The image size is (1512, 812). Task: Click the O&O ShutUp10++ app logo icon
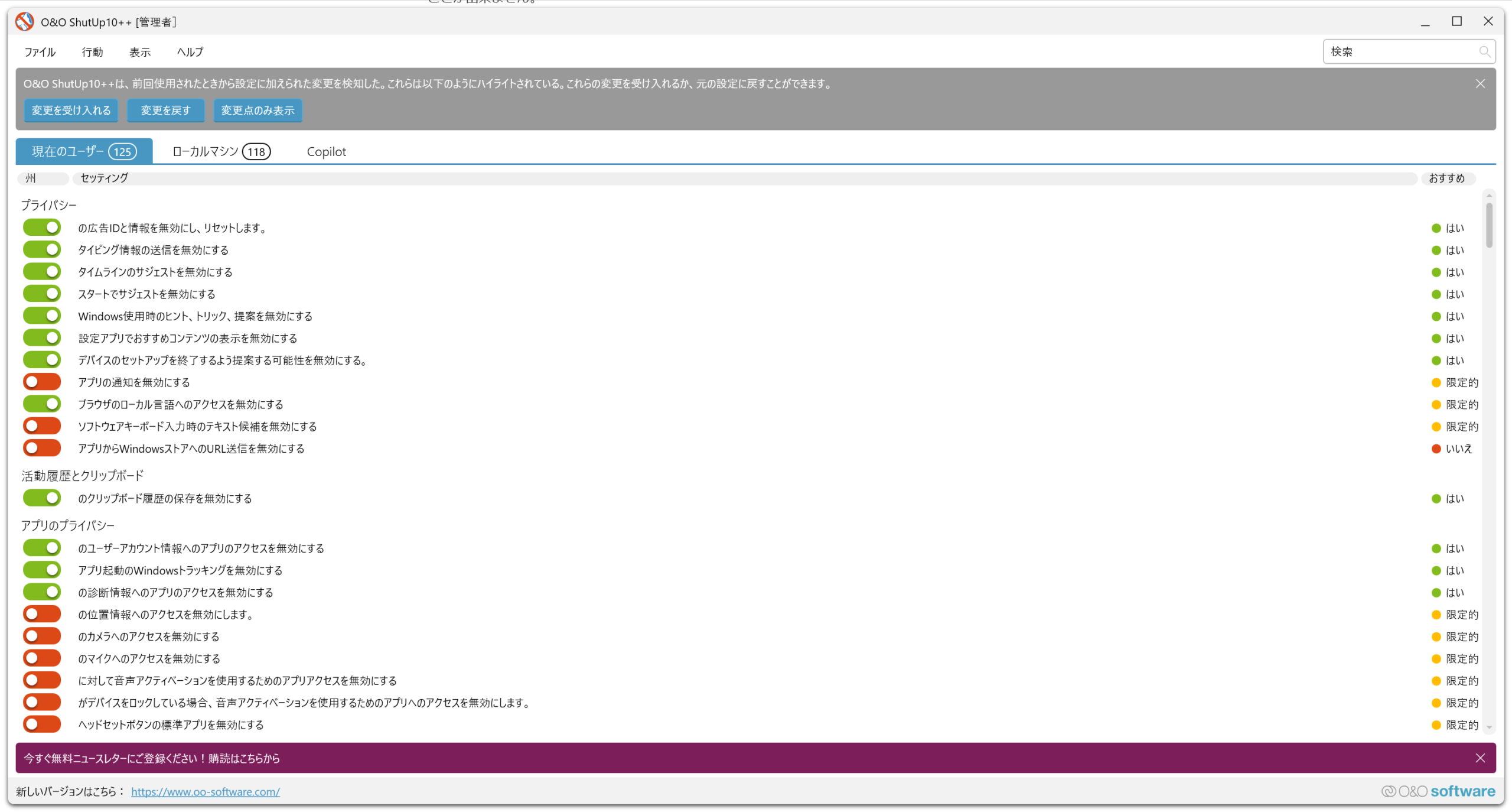pyautogui.click(x=25, y=22)
